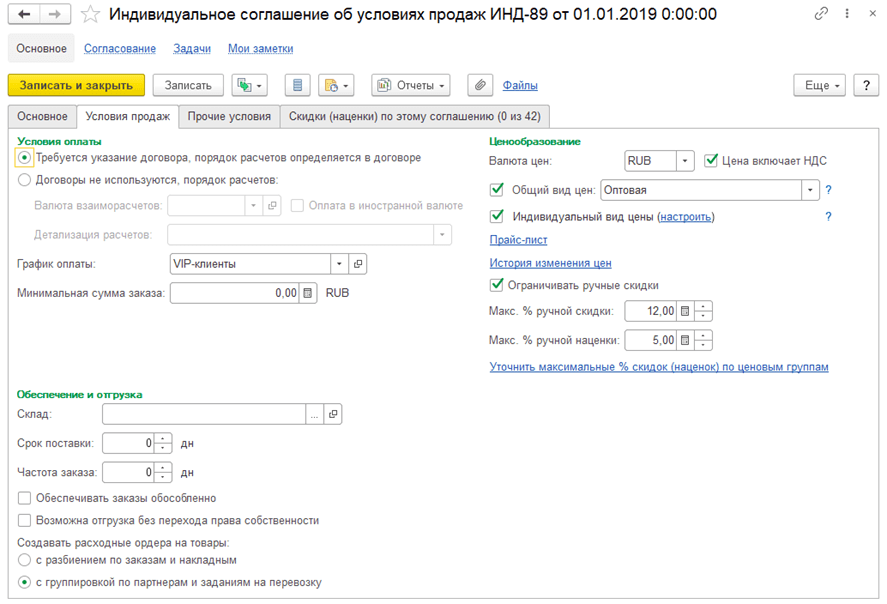The height and width of the screenshot is (604, 887).
Task: Enable 'Обеспечивать заказы обособленно' checkbox
Action: tap(25, 498)
